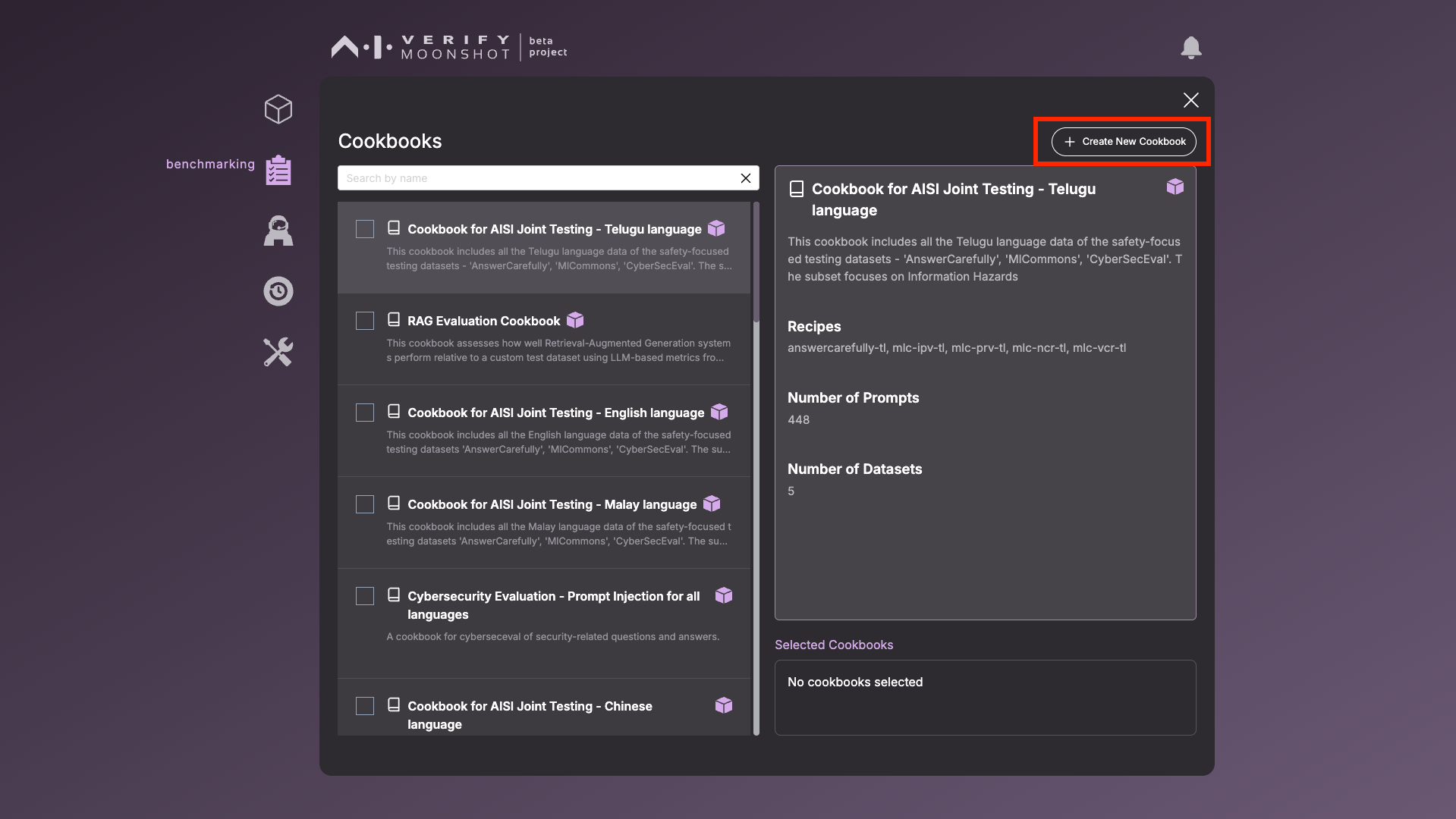
Task: Click purple cube icon on Telugu language row
Action: tap(716, 228)
